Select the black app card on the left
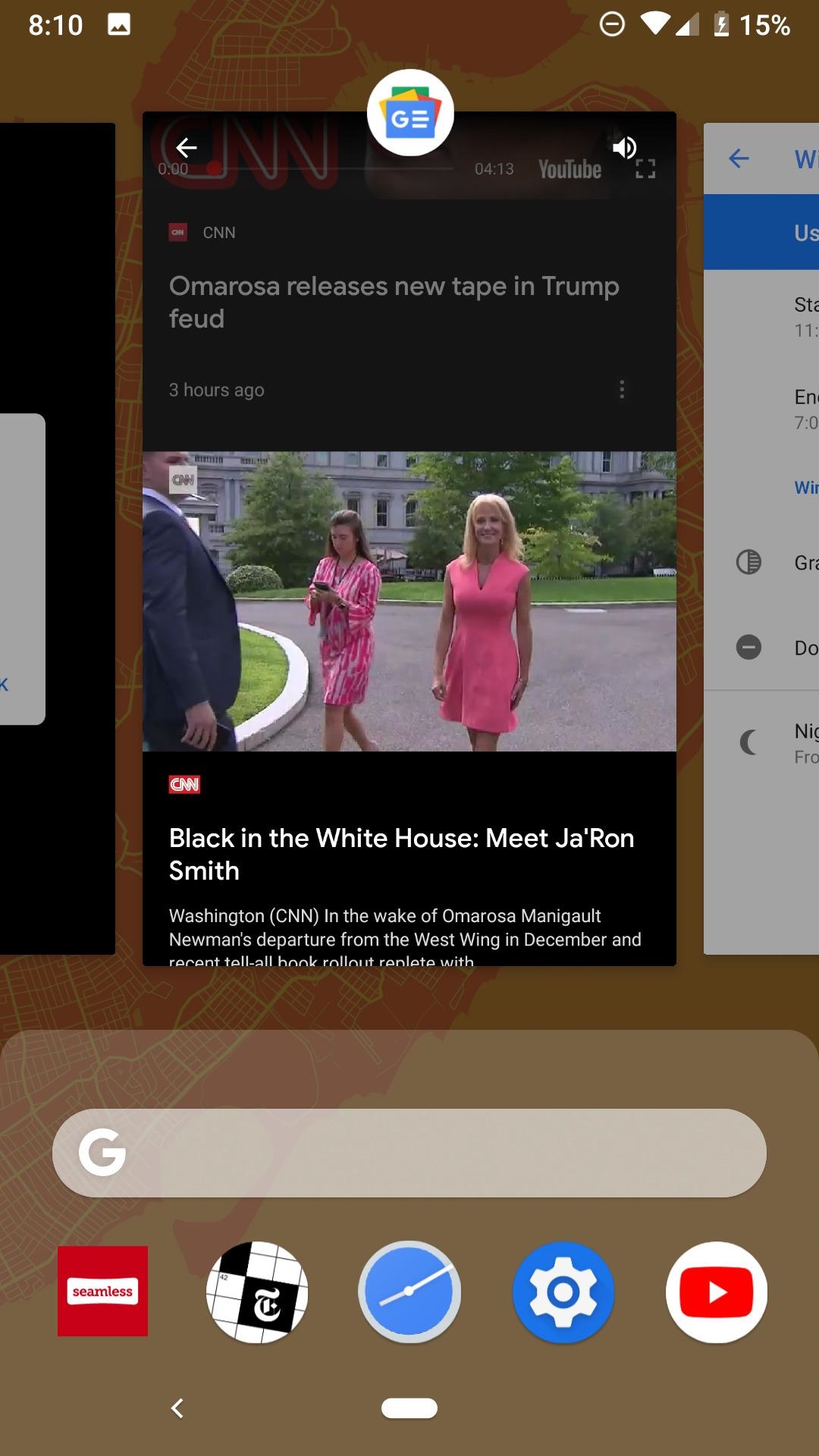The image size is (819, 1456). click(x=58, y=538)
